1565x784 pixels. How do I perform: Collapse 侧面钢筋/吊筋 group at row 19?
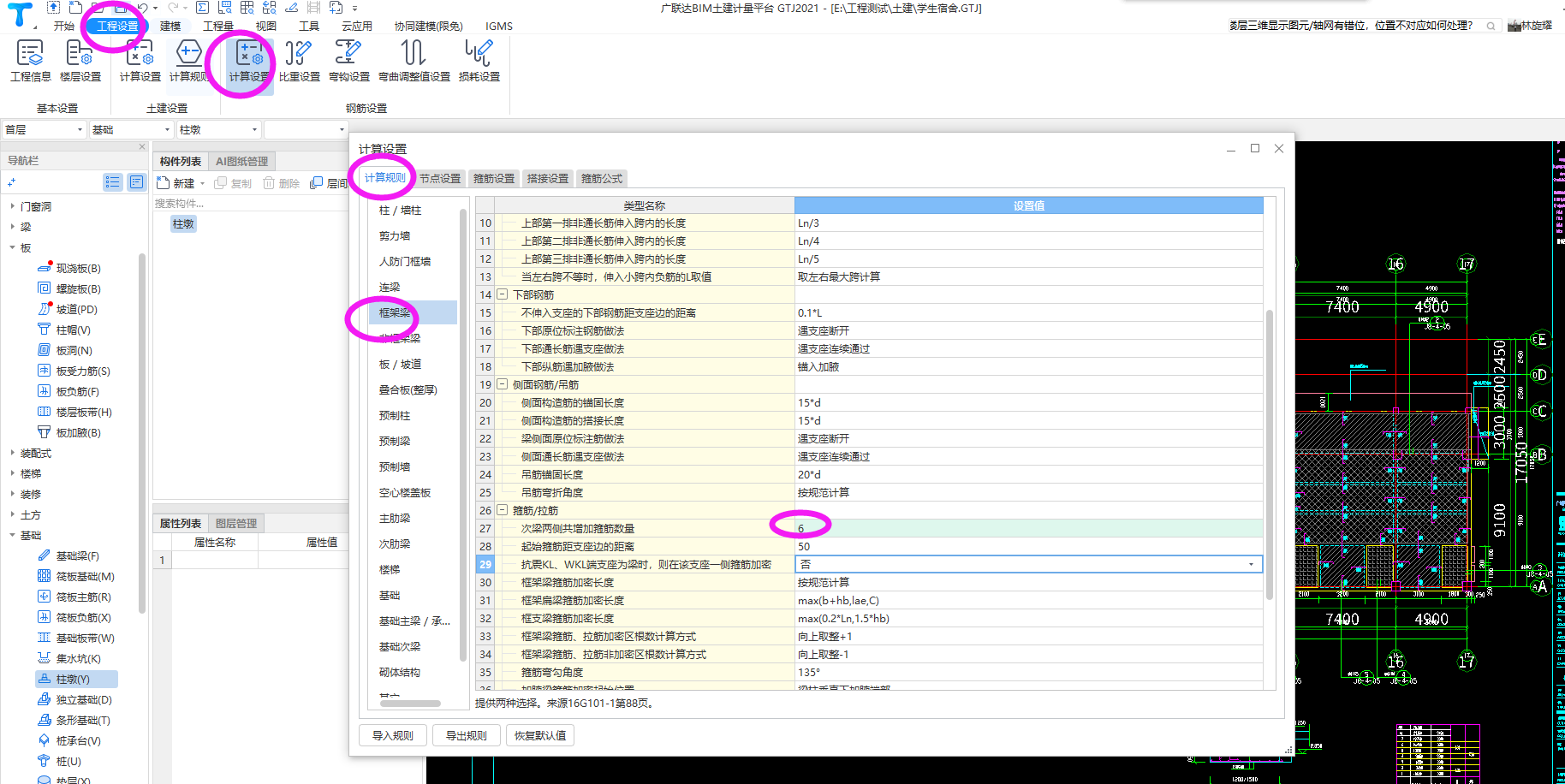tap(503, 384)
